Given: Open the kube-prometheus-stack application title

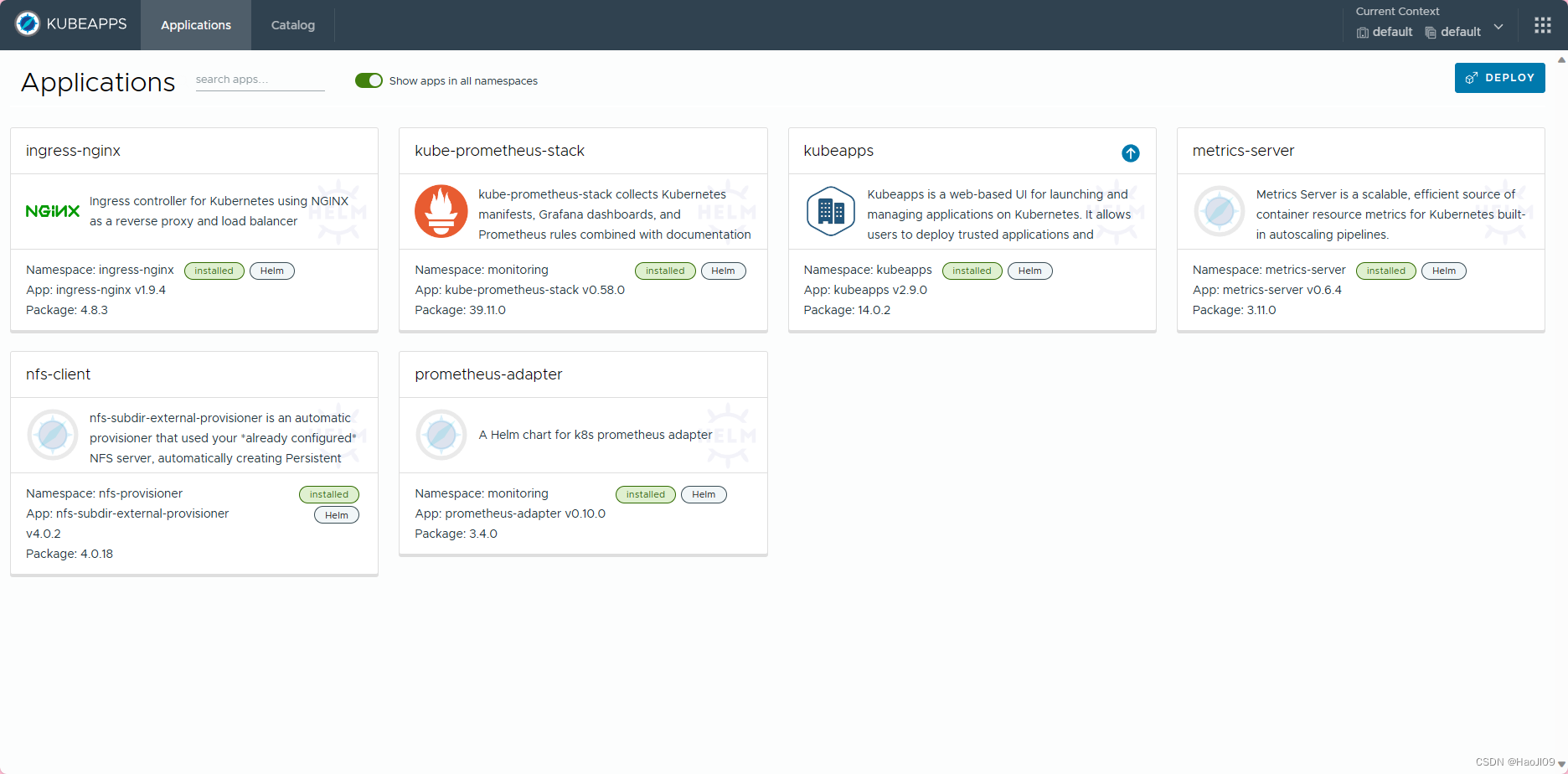Looking at the screenshot, I should tap(499, 151).
